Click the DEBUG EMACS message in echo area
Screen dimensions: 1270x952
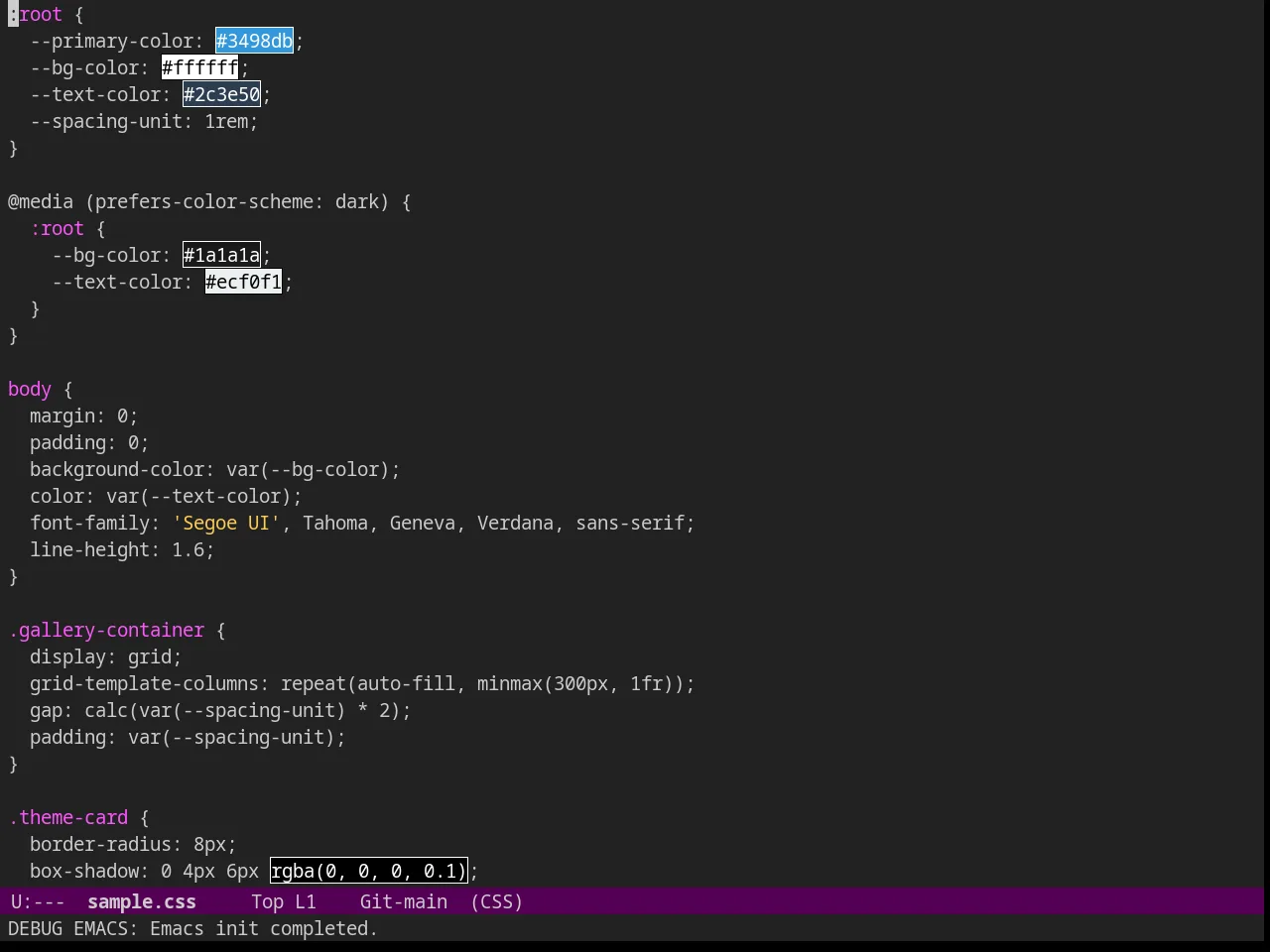(192, 928)
